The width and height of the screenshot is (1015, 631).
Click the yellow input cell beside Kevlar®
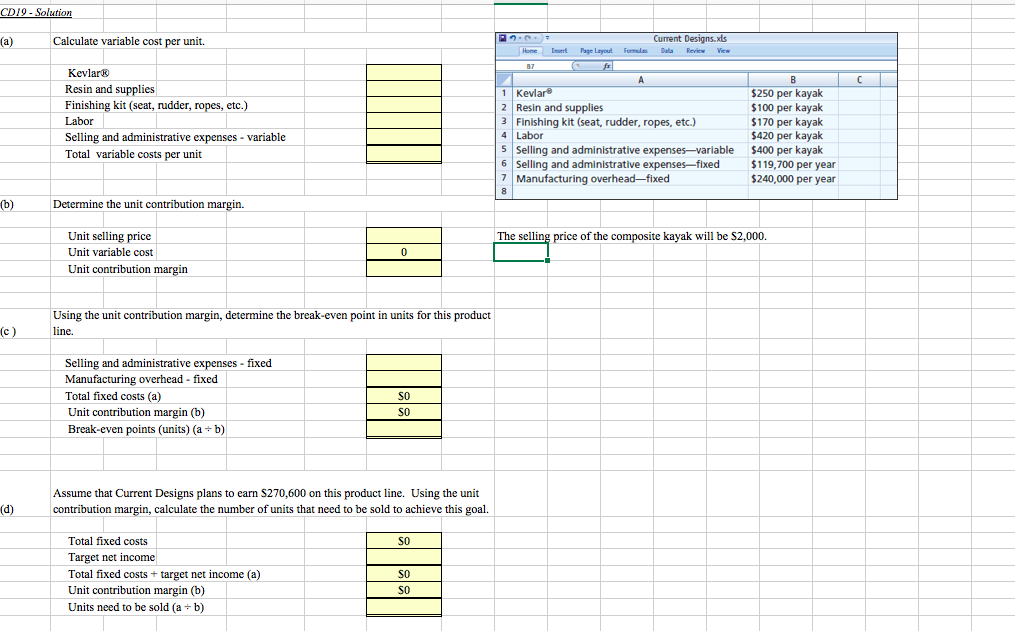pyautogui.click(x=403, y=73)
